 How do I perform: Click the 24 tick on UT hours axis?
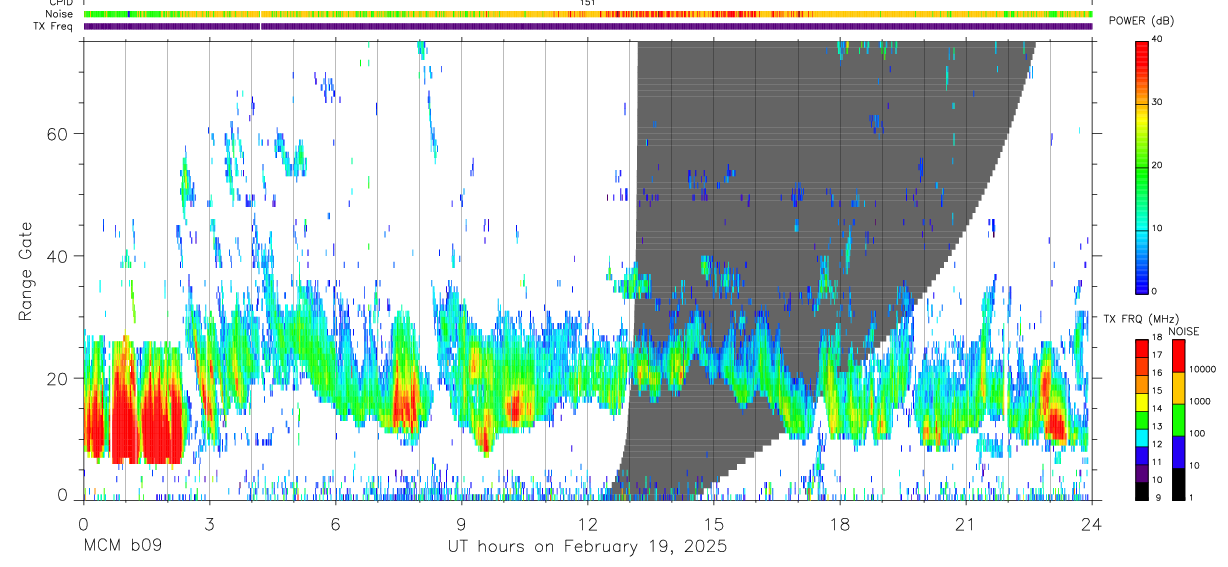[x=1091, y=523]
